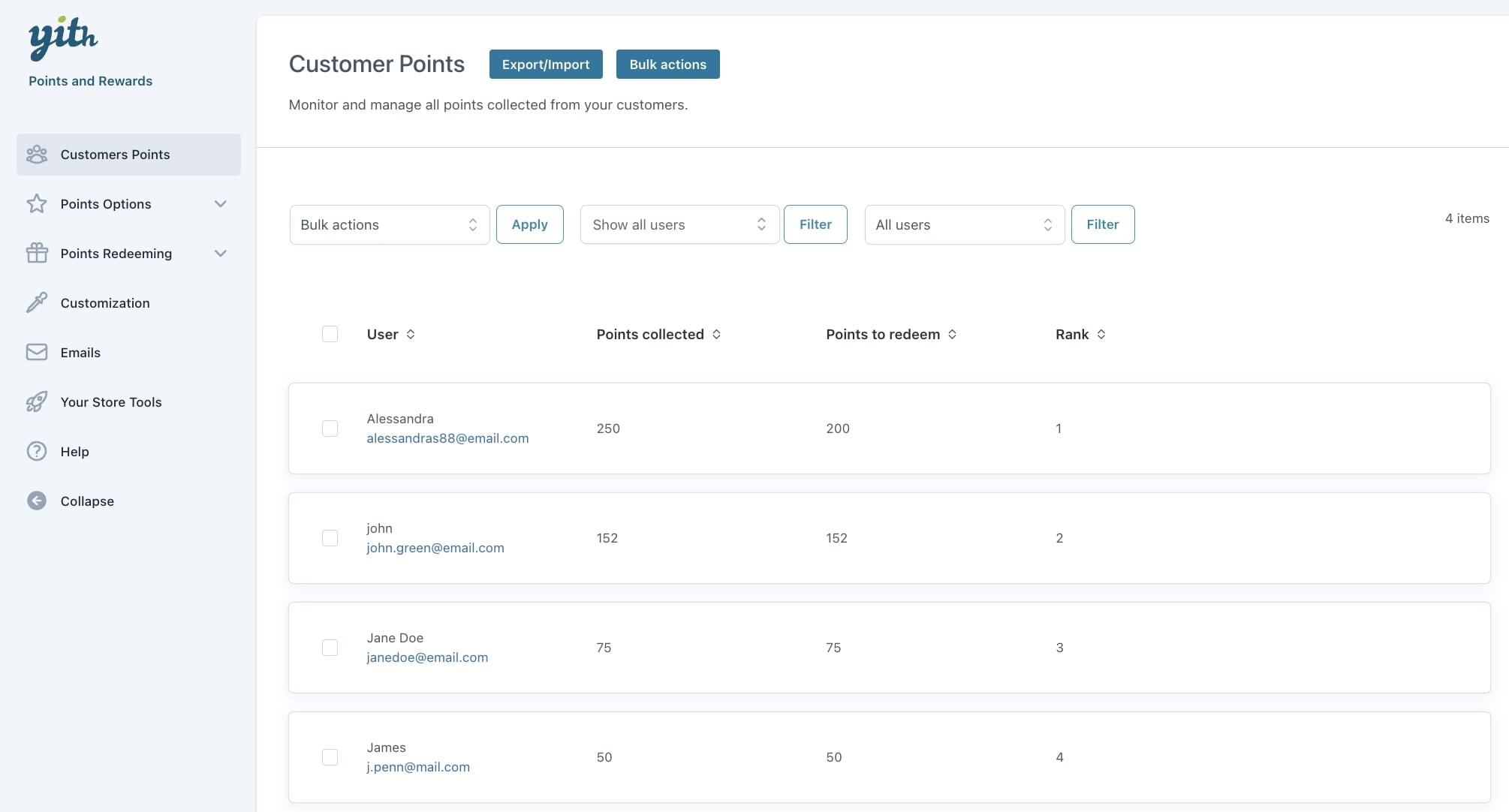Click the Apply button
The image size is (1509, 812).
click(x=529, y=224)
